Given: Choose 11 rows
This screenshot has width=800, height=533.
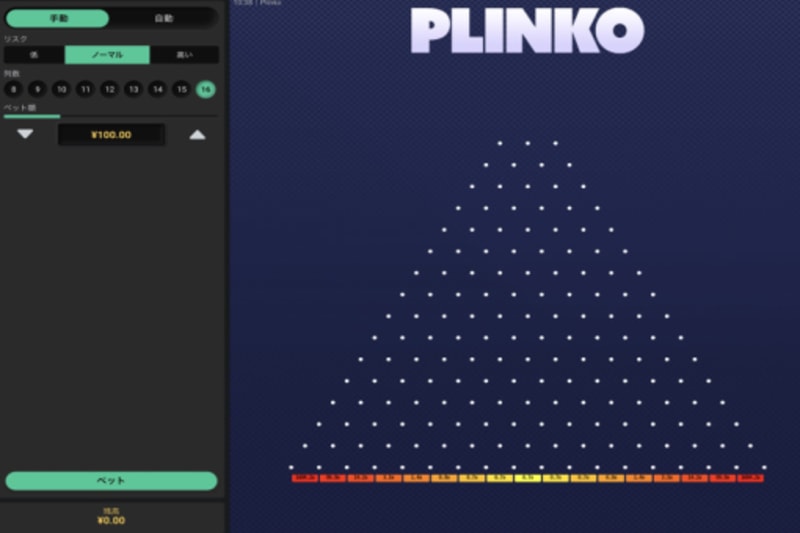Looking at the screenshot, I should (x=85, y=89).
